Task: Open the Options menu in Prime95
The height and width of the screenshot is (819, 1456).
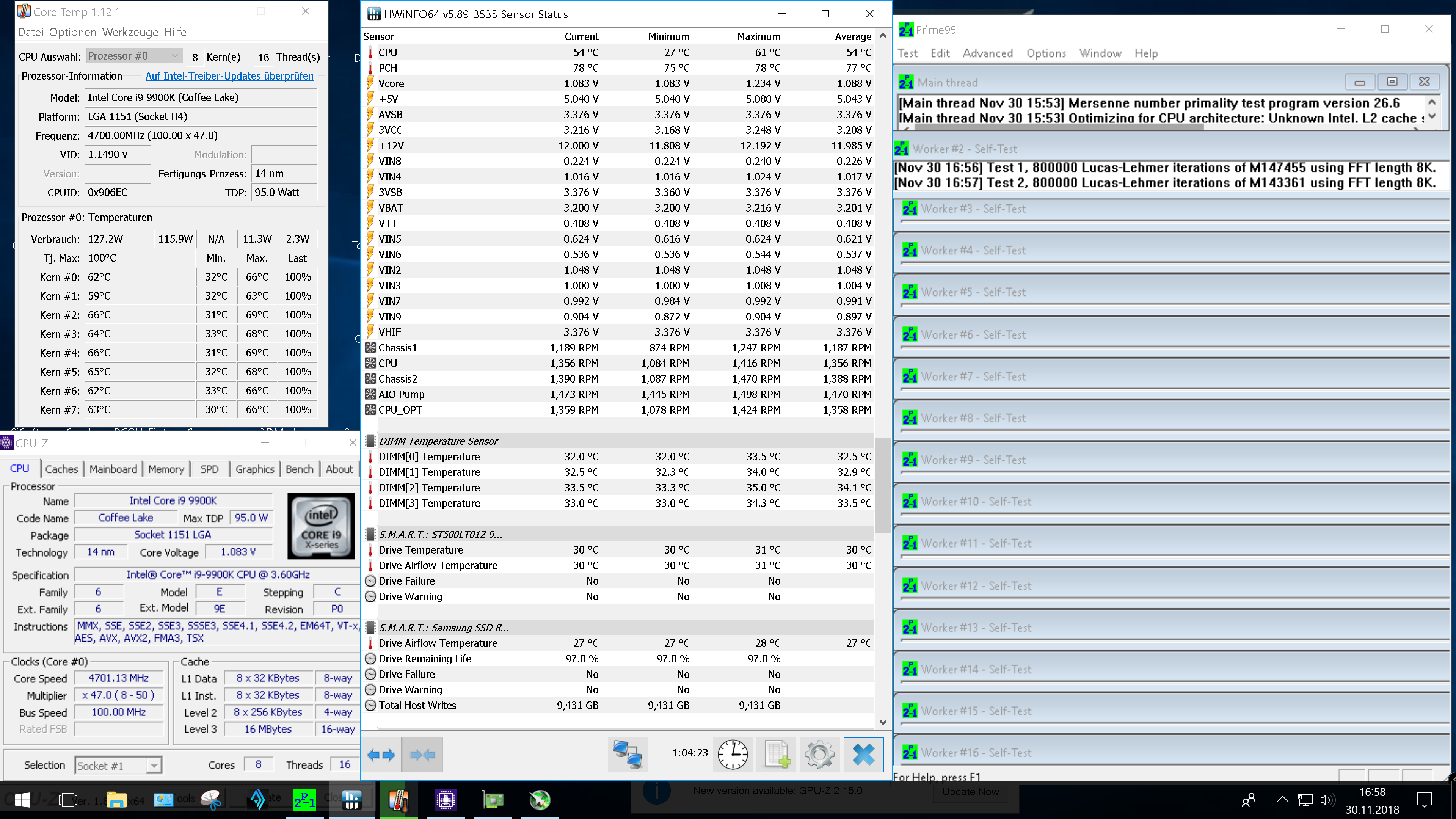Action: pyautogui.click(x=1046, y=53)
